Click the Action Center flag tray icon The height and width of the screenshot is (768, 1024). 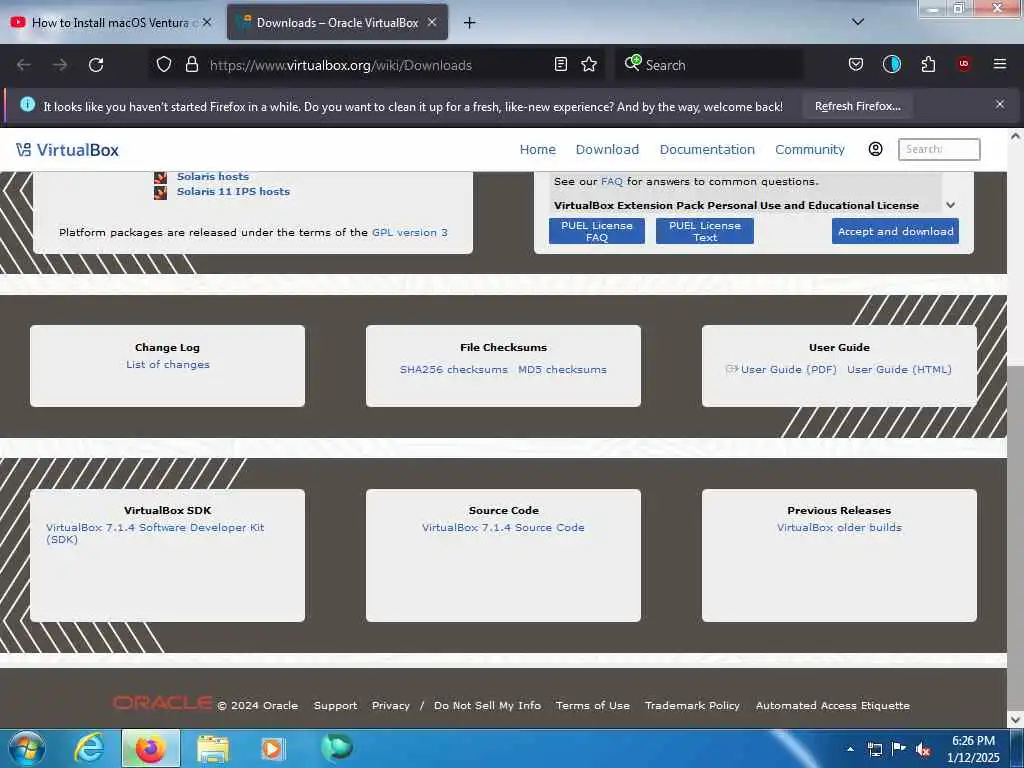click(898, 749)
